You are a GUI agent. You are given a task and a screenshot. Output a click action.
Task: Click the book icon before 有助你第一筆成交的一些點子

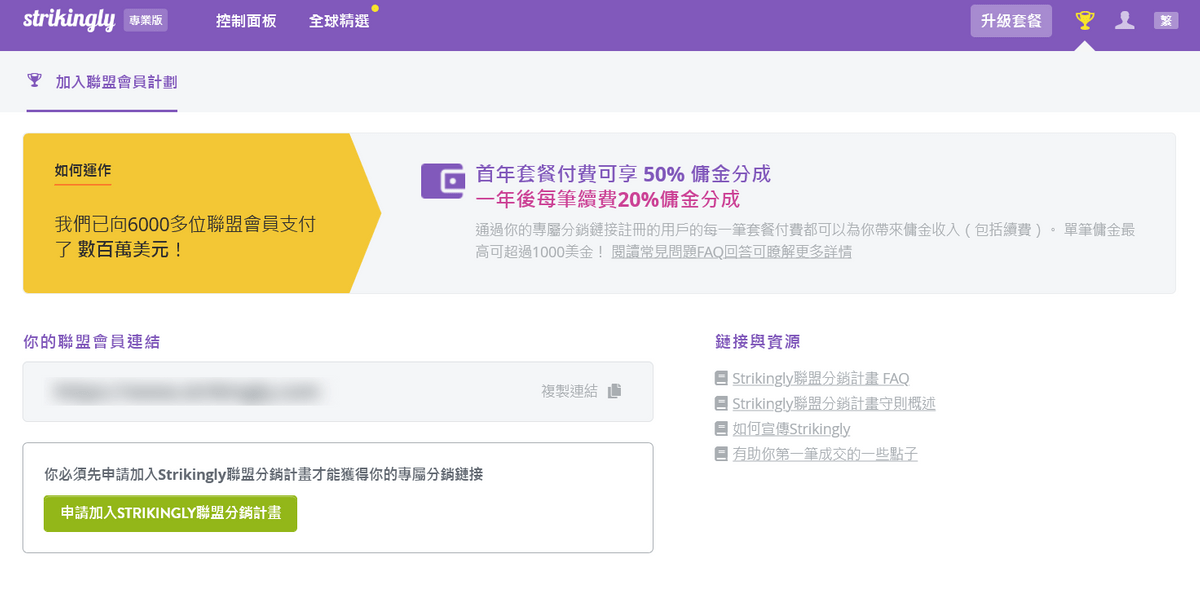coord(721,454)
